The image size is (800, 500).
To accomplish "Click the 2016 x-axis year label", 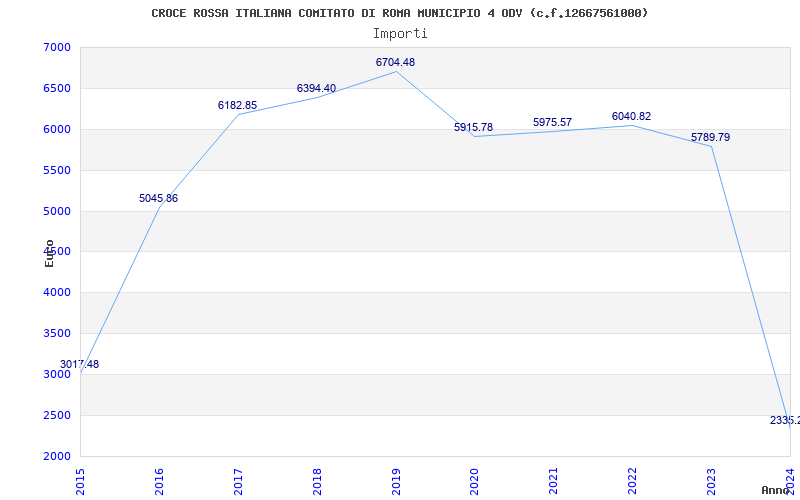I will (x=159, y=481).
